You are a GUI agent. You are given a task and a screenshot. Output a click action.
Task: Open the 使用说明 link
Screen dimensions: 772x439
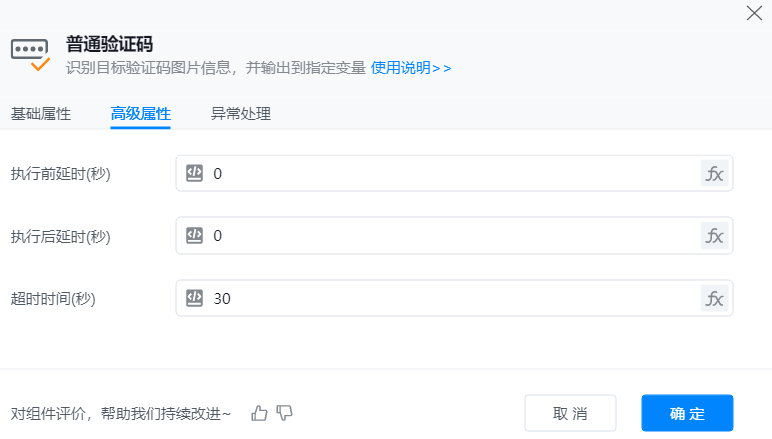(411, 68)
